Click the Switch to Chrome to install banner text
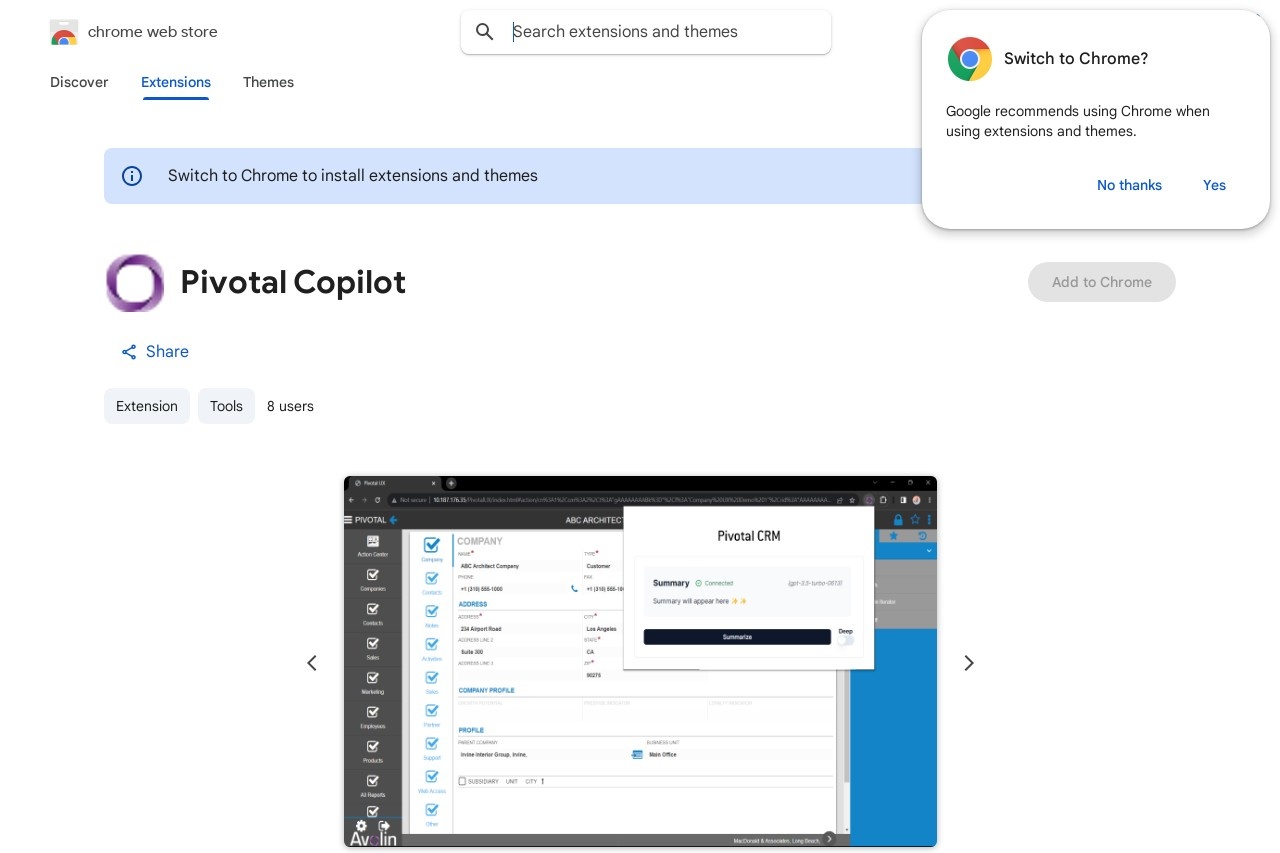This screenshot has height=853, width=1280. click(353, 176)
